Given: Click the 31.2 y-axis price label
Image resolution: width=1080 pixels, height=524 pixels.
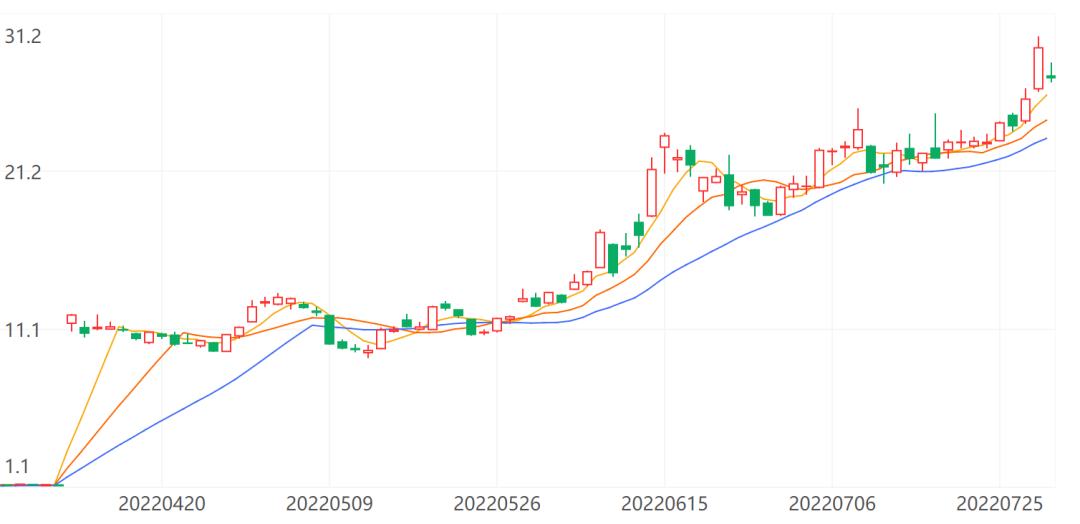Looking at the screenshot, I should click(22, 36).
